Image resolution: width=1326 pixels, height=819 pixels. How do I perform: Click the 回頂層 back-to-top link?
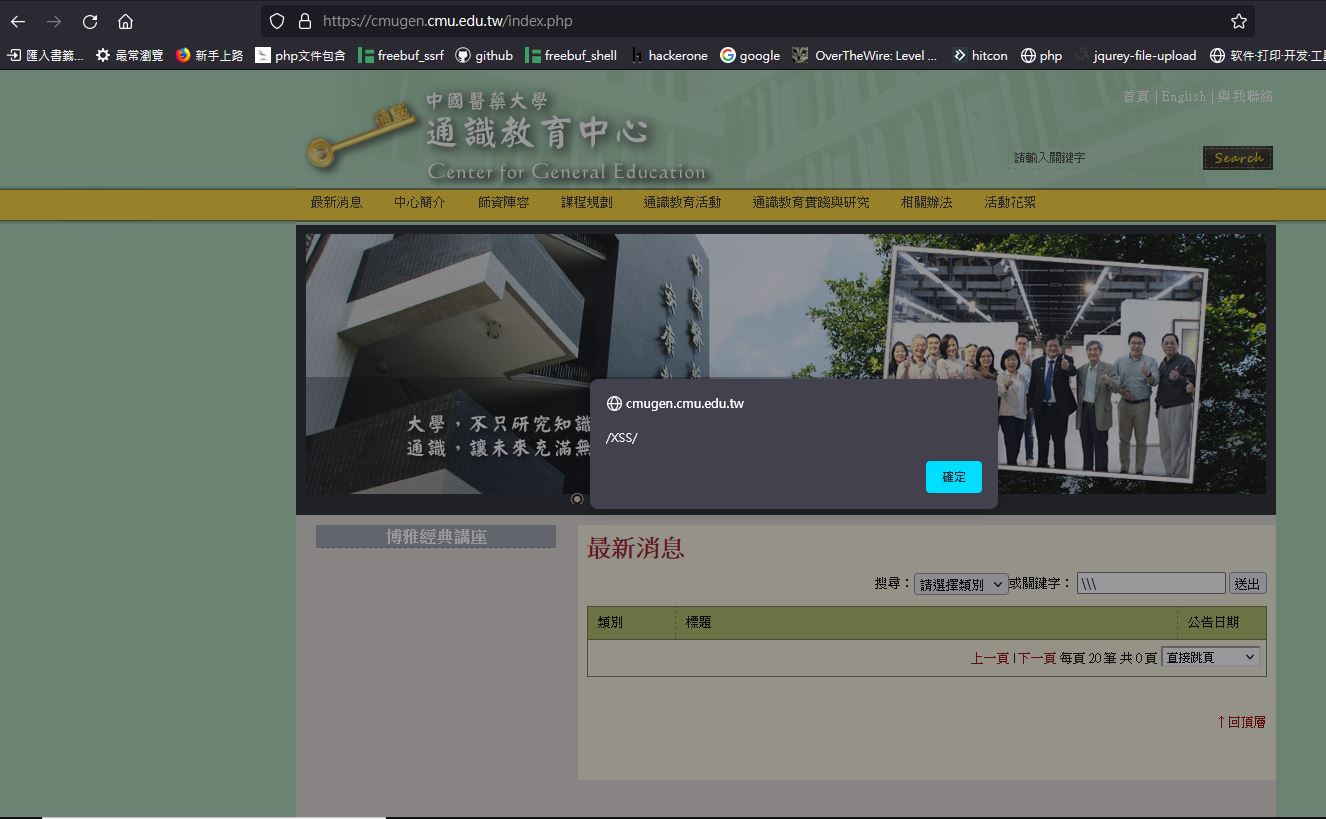tap(1241, 722)
